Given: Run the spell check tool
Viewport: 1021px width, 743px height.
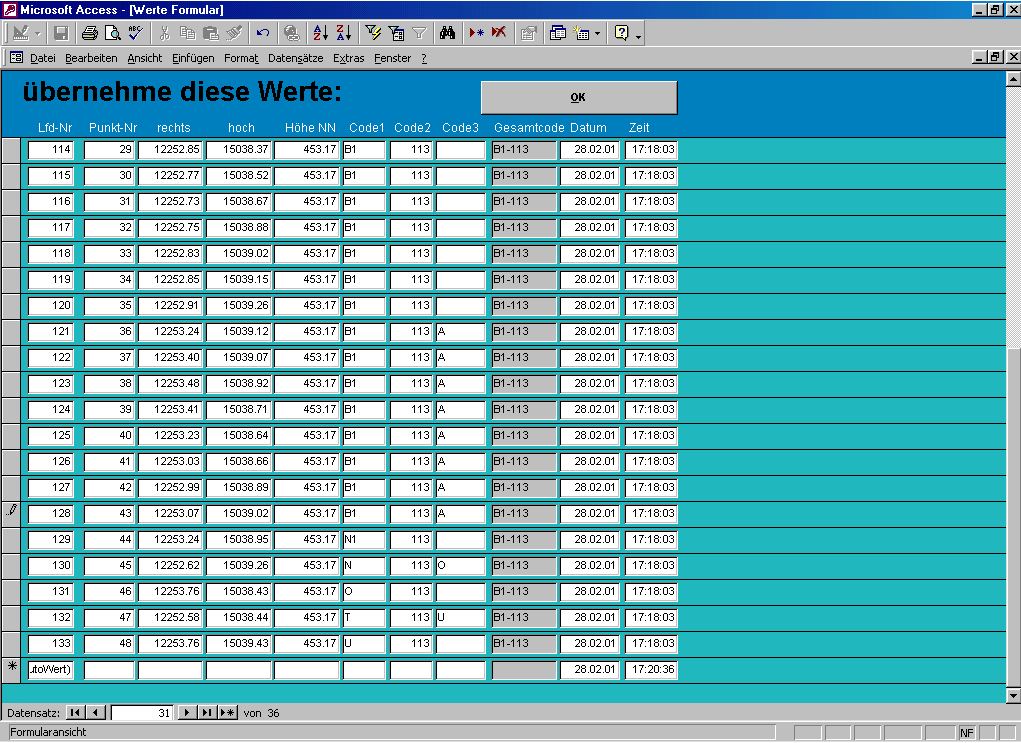Looking at the screenshot, I should (136, 33).
